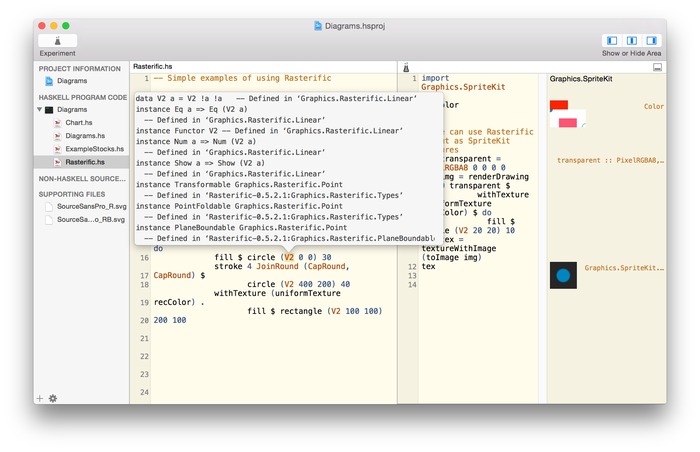Click the Diagrams.hs Haskell file icon
700x452 pixels.
57,136
